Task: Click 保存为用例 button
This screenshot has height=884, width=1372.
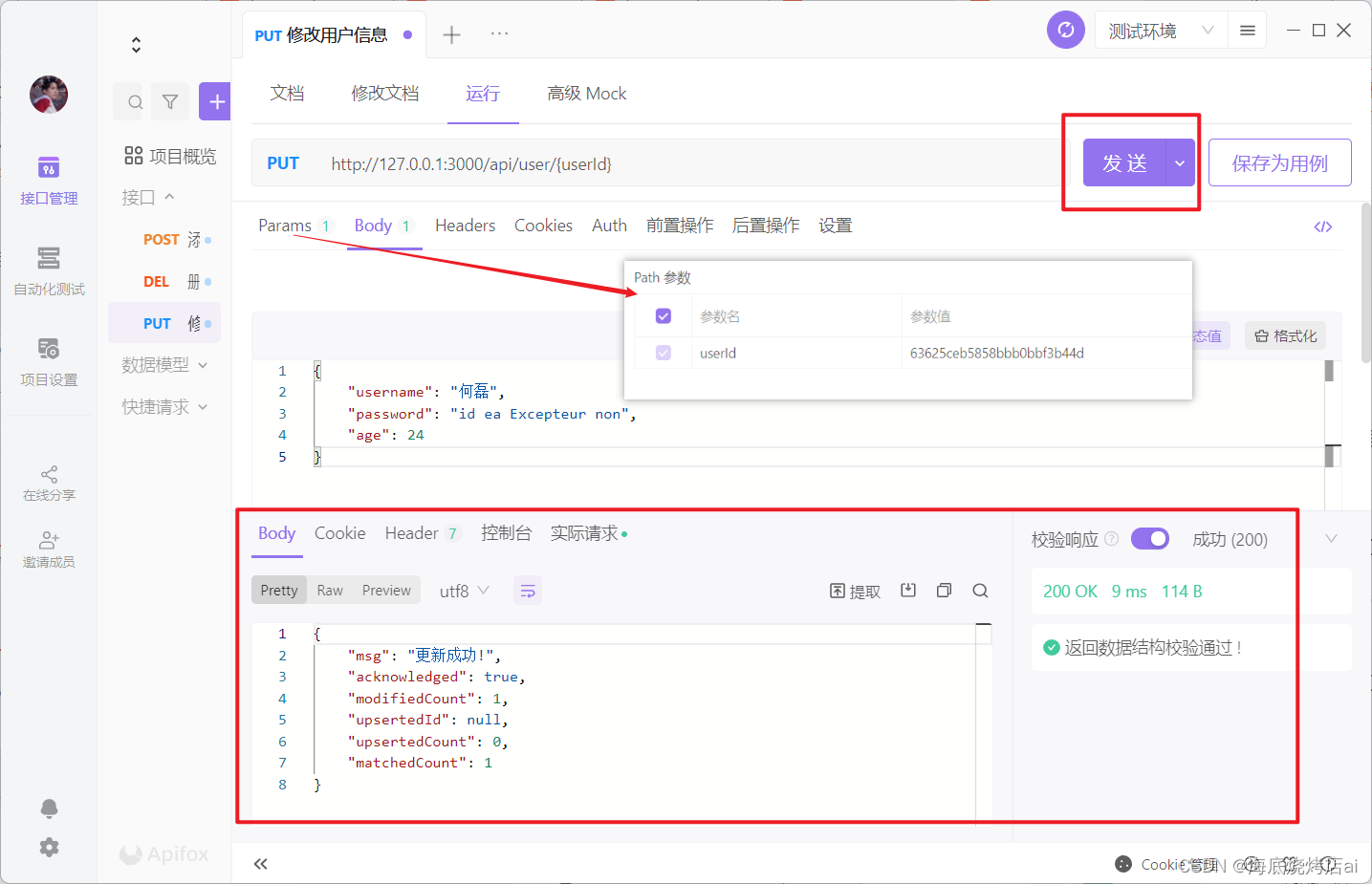Action: (1279, 163)
